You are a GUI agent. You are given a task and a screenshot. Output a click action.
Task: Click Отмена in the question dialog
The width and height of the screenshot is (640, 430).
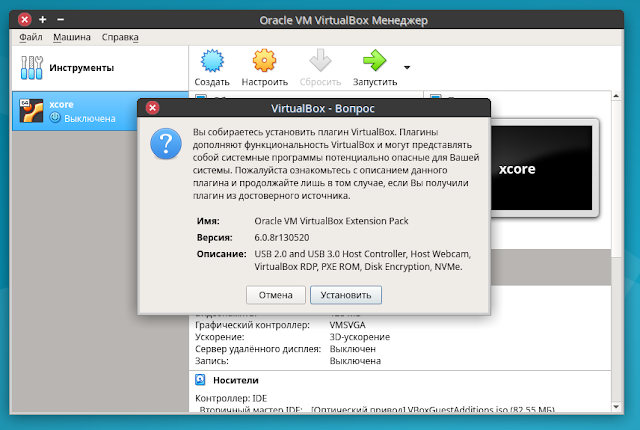[276, 295]
